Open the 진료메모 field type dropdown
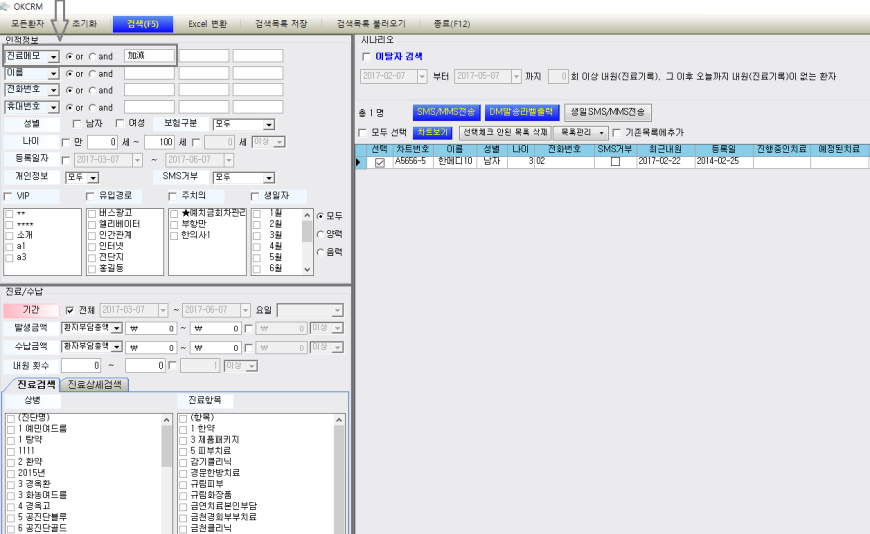The height and width of the screenshot is (534, 870). [53, 57]
